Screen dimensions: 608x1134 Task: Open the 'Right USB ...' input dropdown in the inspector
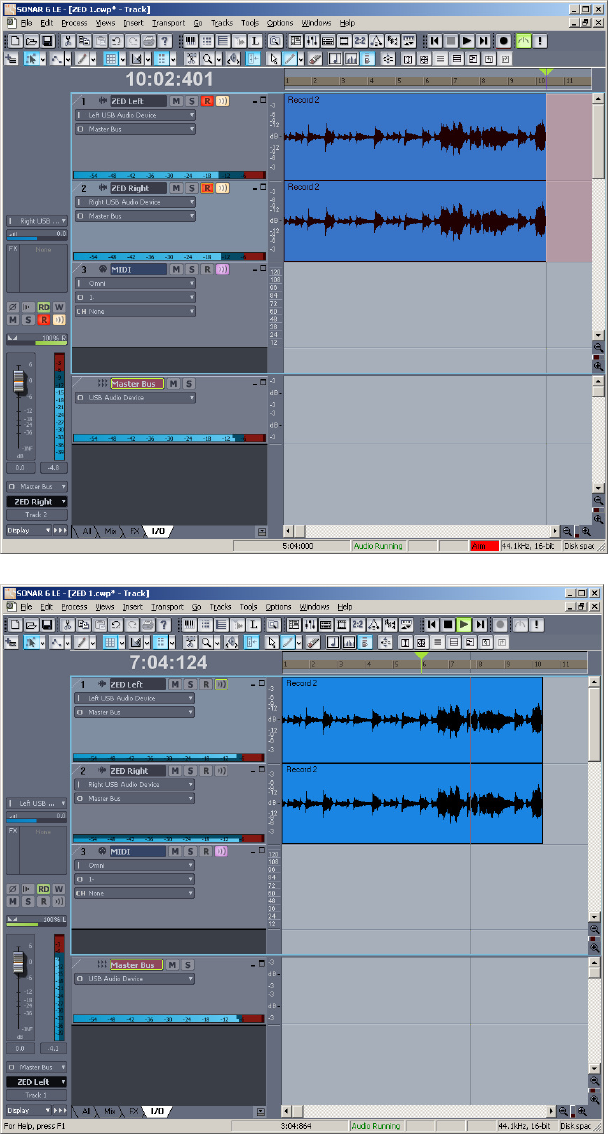pos(38,221)
